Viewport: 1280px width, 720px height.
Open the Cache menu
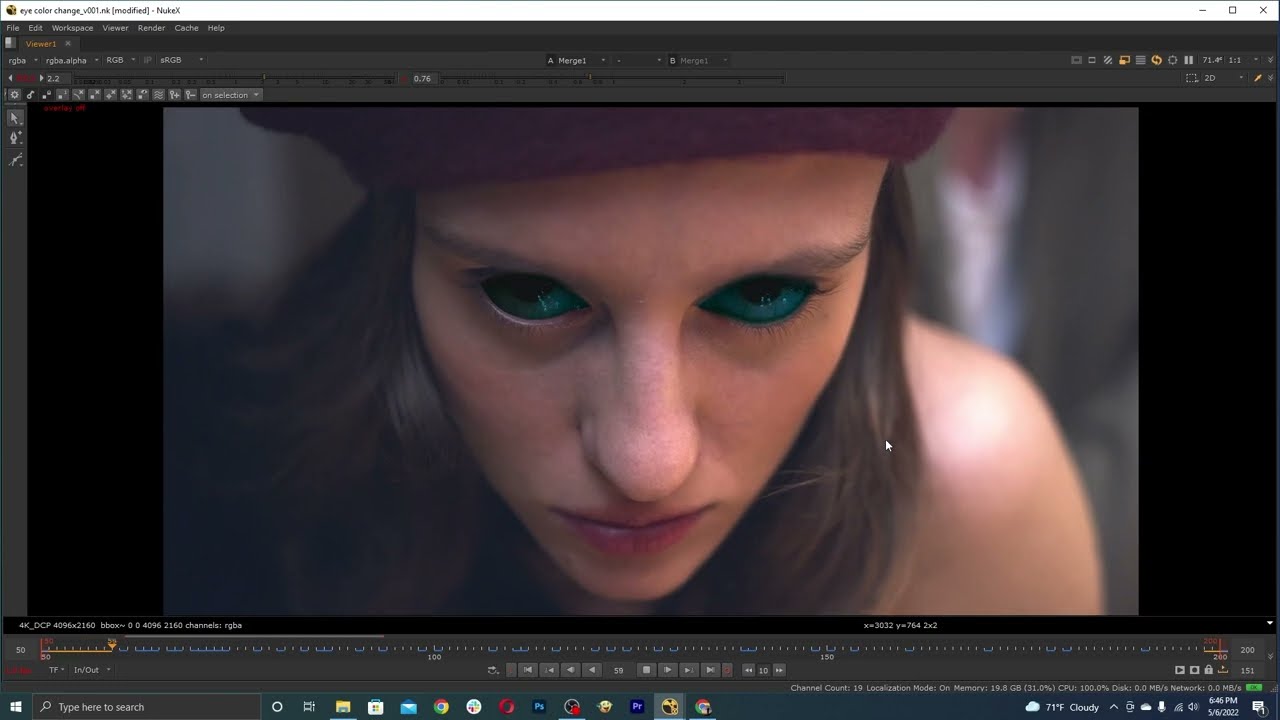point(186,28)
